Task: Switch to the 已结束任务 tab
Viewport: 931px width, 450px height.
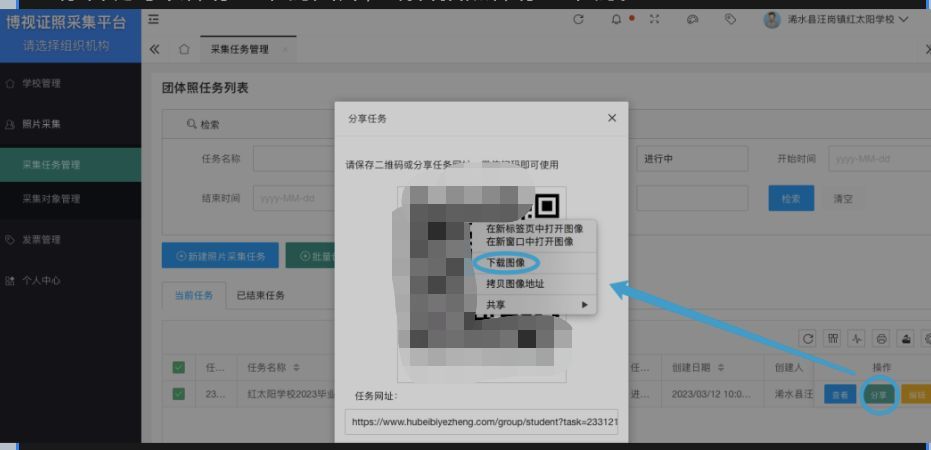Action: coord(261,295)
